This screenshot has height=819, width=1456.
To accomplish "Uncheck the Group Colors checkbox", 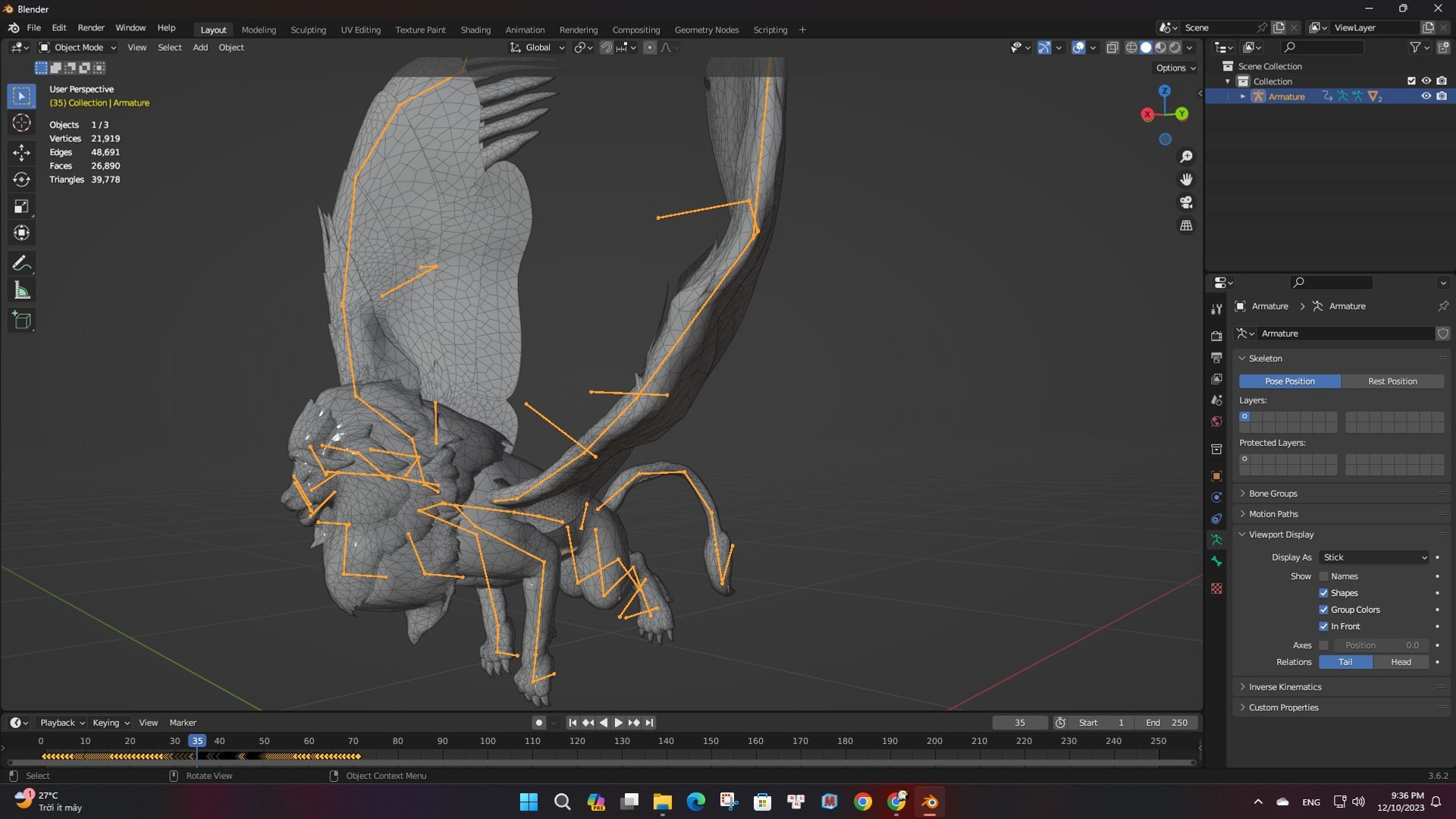I will point(1323,610).
